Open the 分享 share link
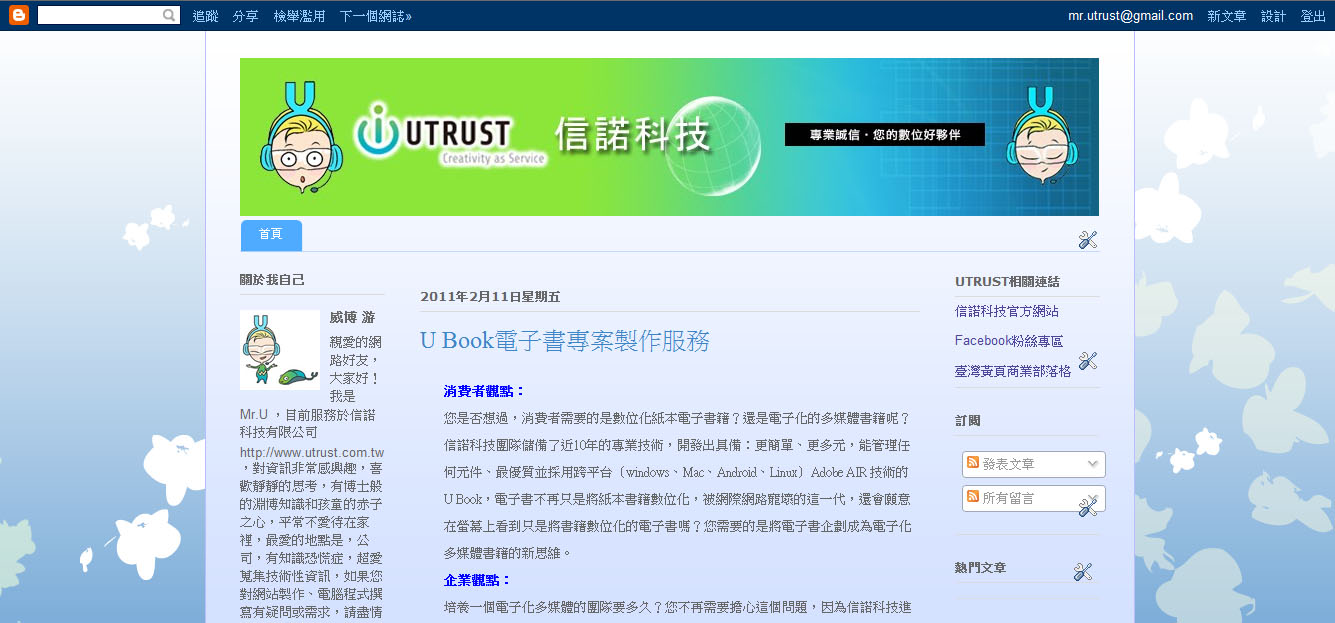 tap(245, 16)
